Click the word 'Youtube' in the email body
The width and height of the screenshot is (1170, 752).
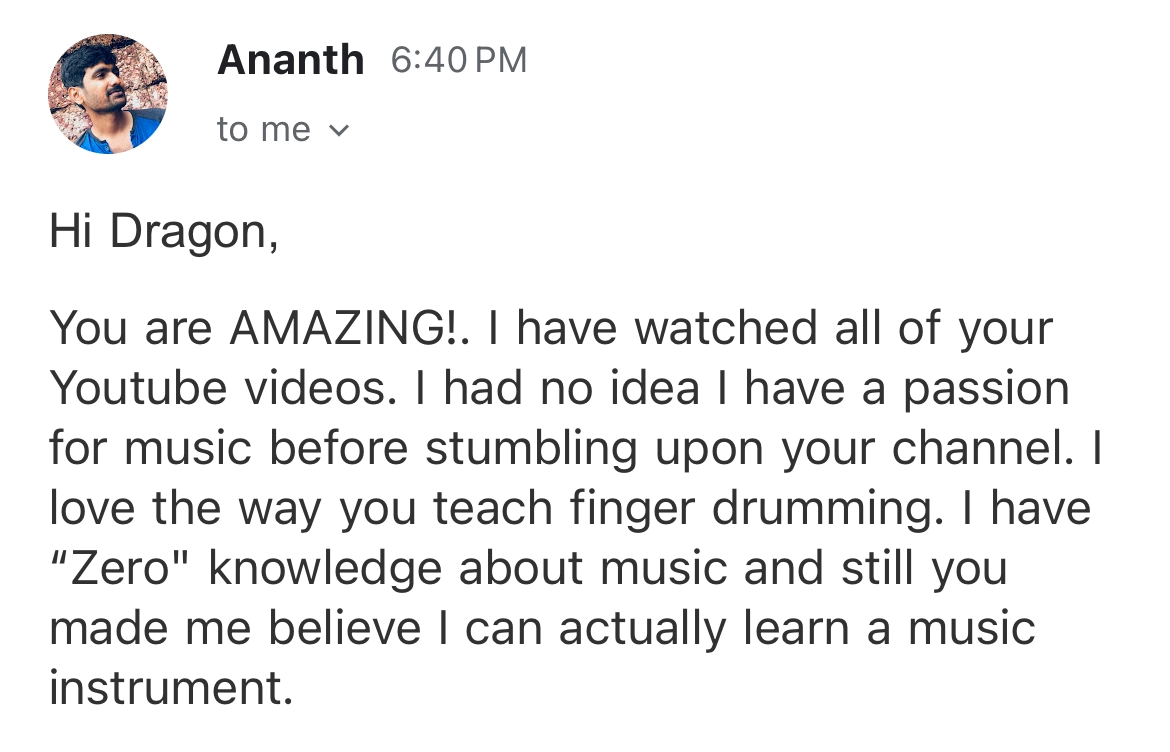click(138, 388)
